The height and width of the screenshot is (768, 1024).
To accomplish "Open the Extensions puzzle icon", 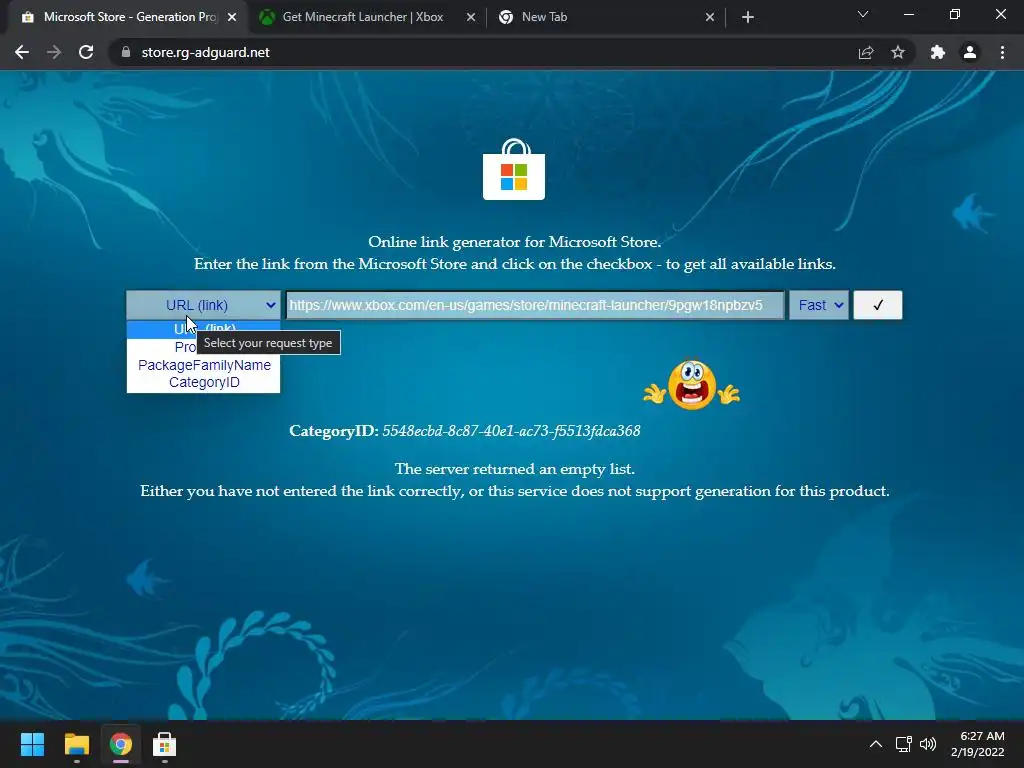I will pos(938,52).
